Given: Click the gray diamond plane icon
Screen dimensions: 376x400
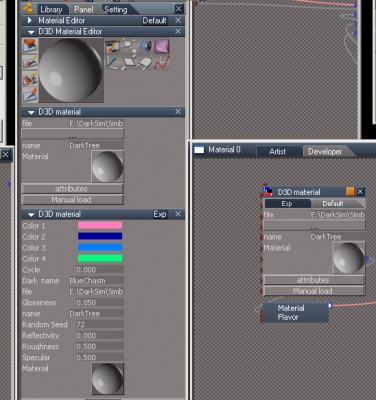Looking at the screenshot, I should (128, 62).
